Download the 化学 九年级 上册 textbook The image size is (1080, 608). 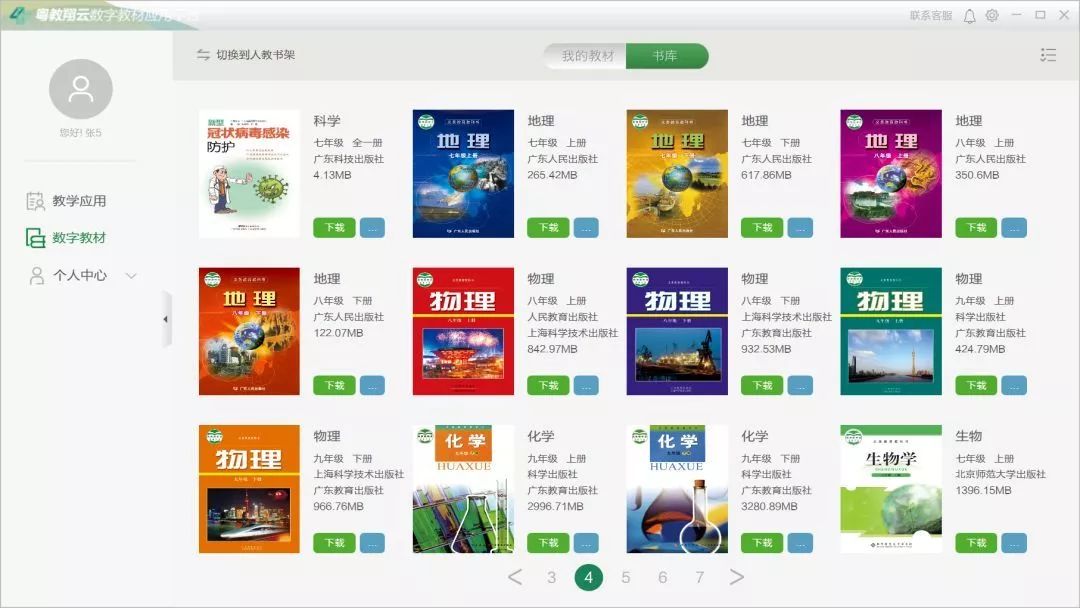tap(546, 543)
